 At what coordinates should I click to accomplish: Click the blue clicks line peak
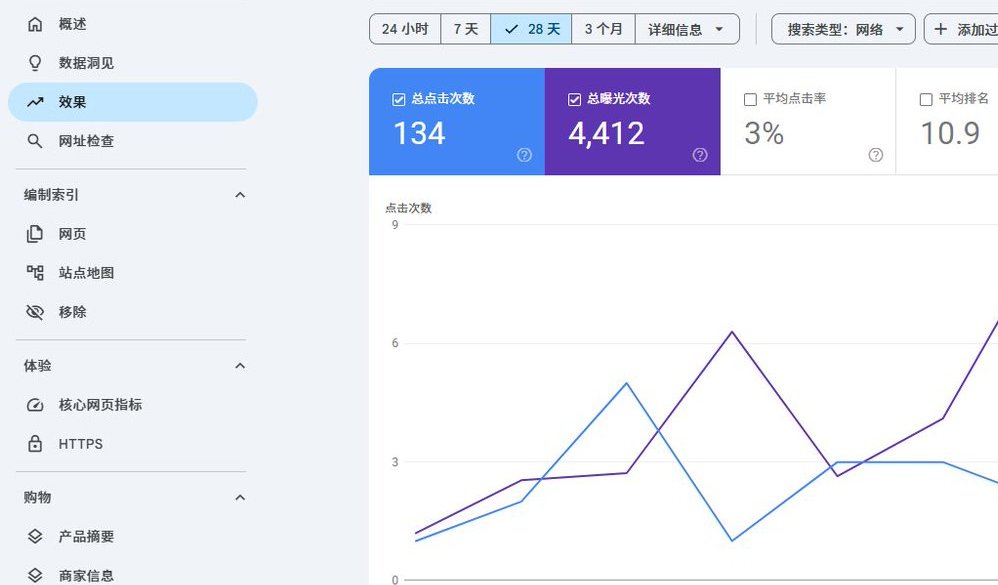(626, 383)
